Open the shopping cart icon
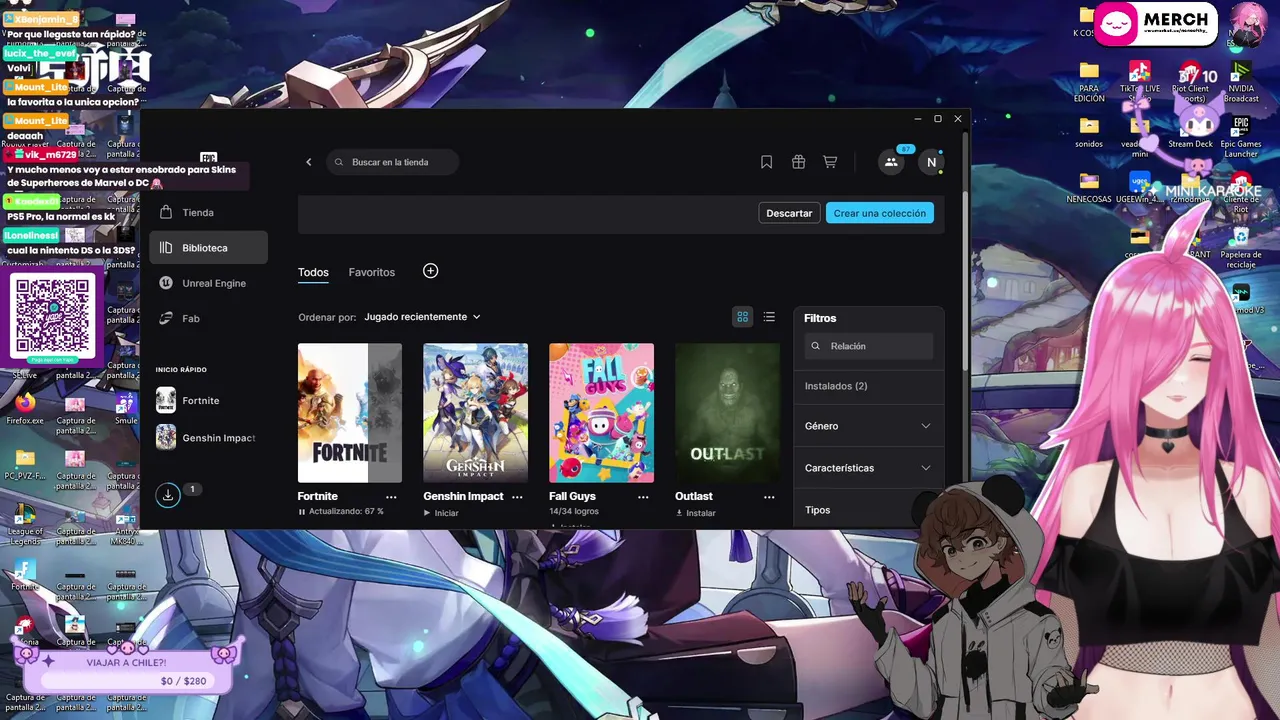The width and height of the screenshot is (1280, 720). pos(830,162)
